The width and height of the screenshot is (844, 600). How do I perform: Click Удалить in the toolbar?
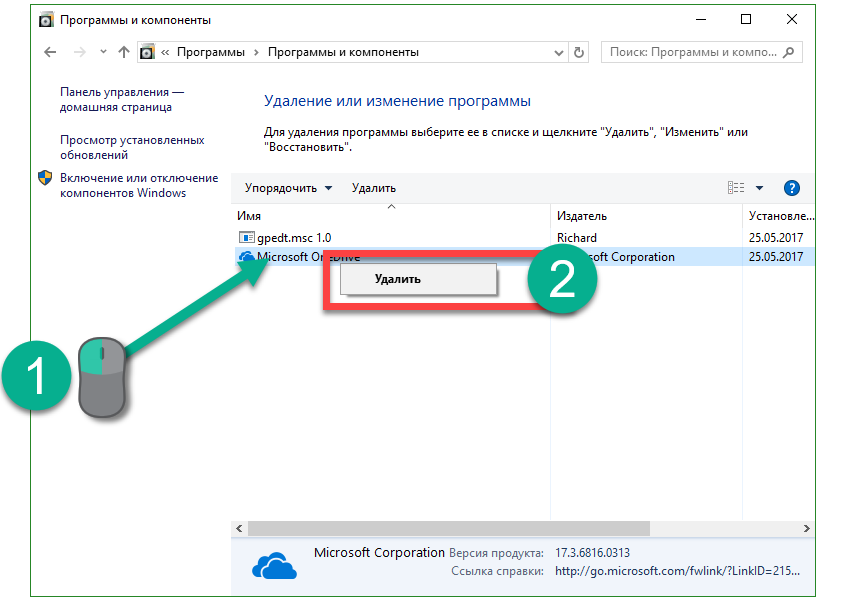(x=374, y=188)
